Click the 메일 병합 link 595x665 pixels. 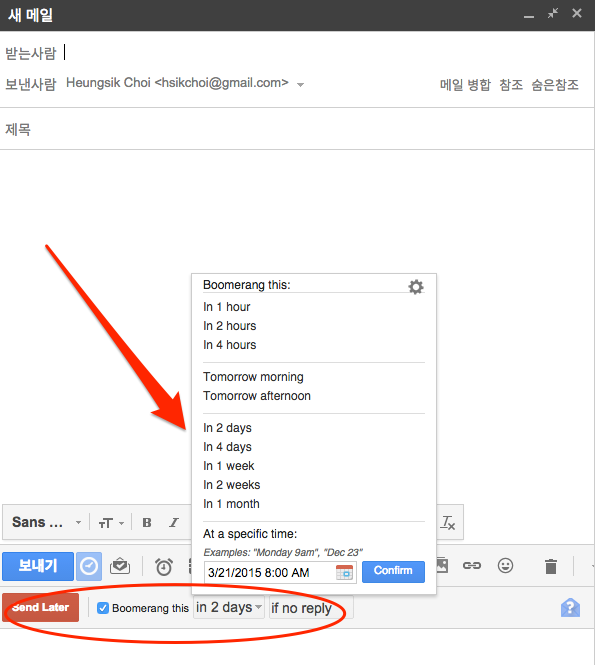coord(465,85)
